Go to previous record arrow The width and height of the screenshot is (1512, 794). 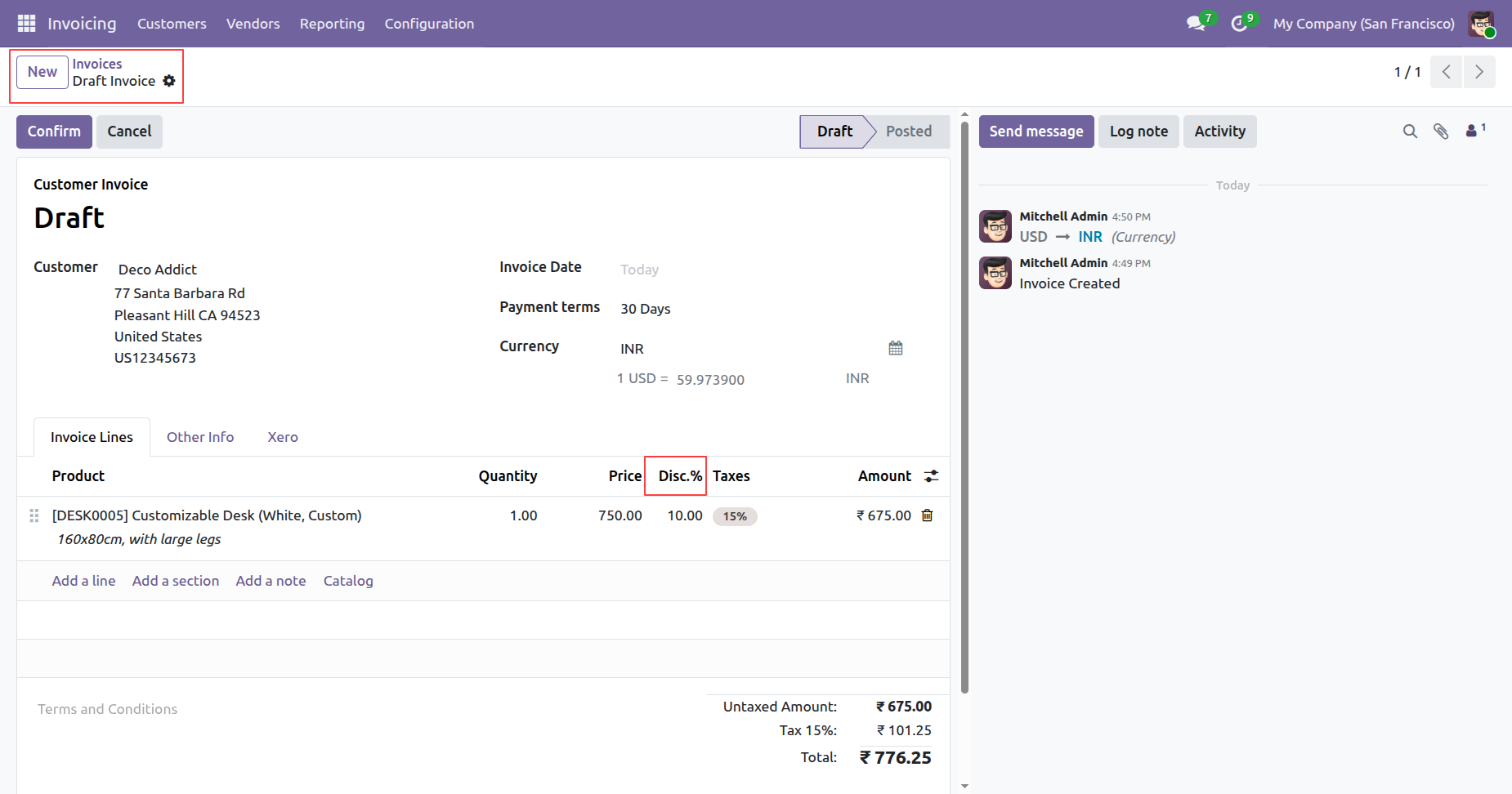click(x=1447, y=72)
